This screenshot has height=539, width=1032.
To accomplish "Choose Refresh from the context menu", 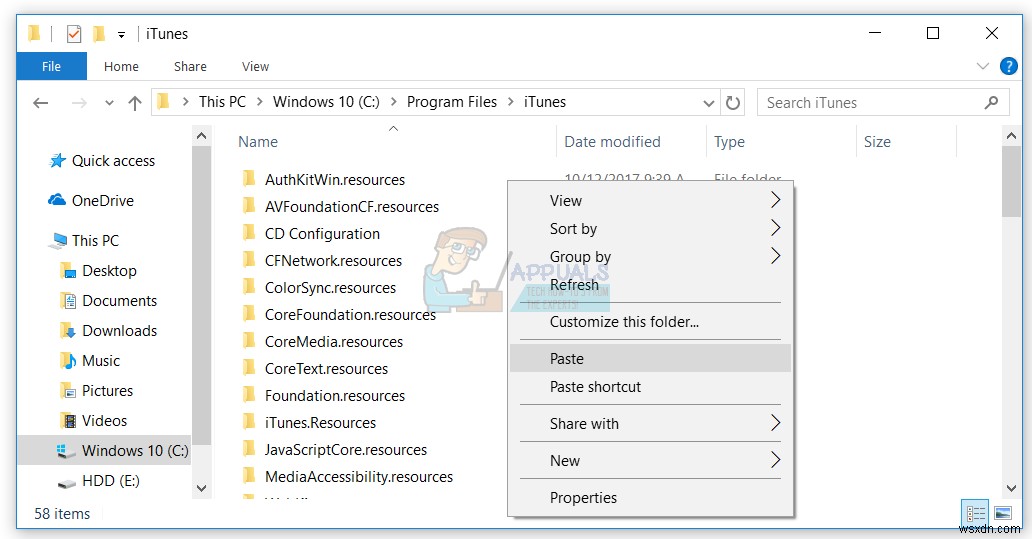I will coord(650,285).
